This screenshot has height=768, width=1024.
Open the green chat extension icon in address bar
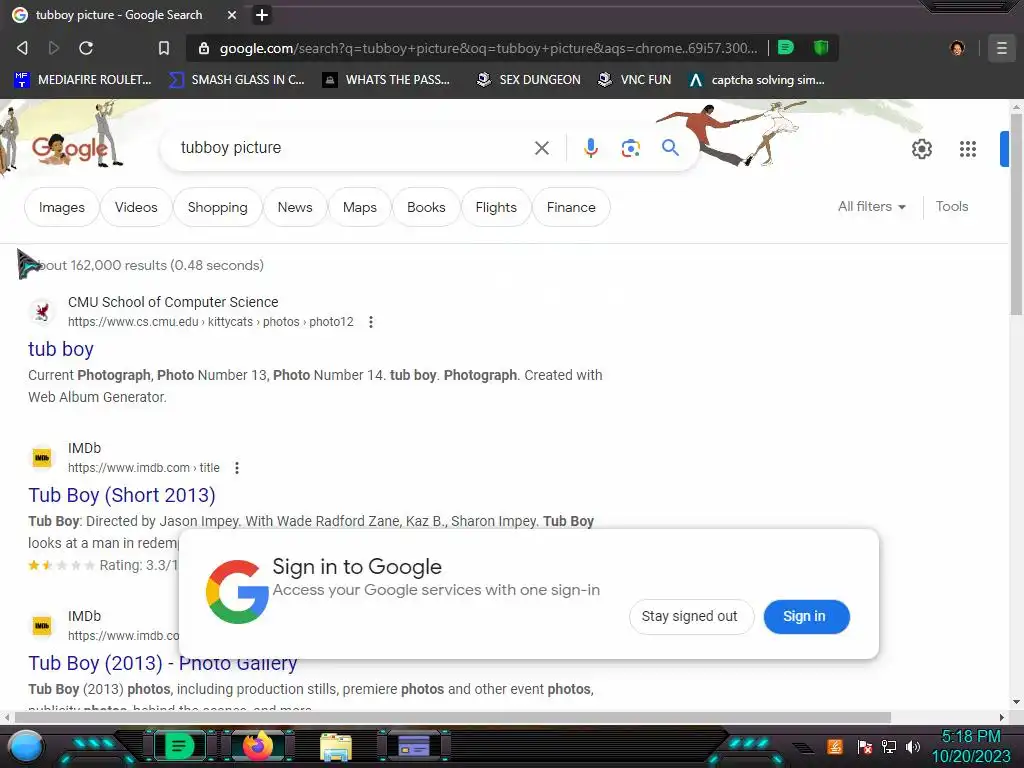tap(786, 47)
